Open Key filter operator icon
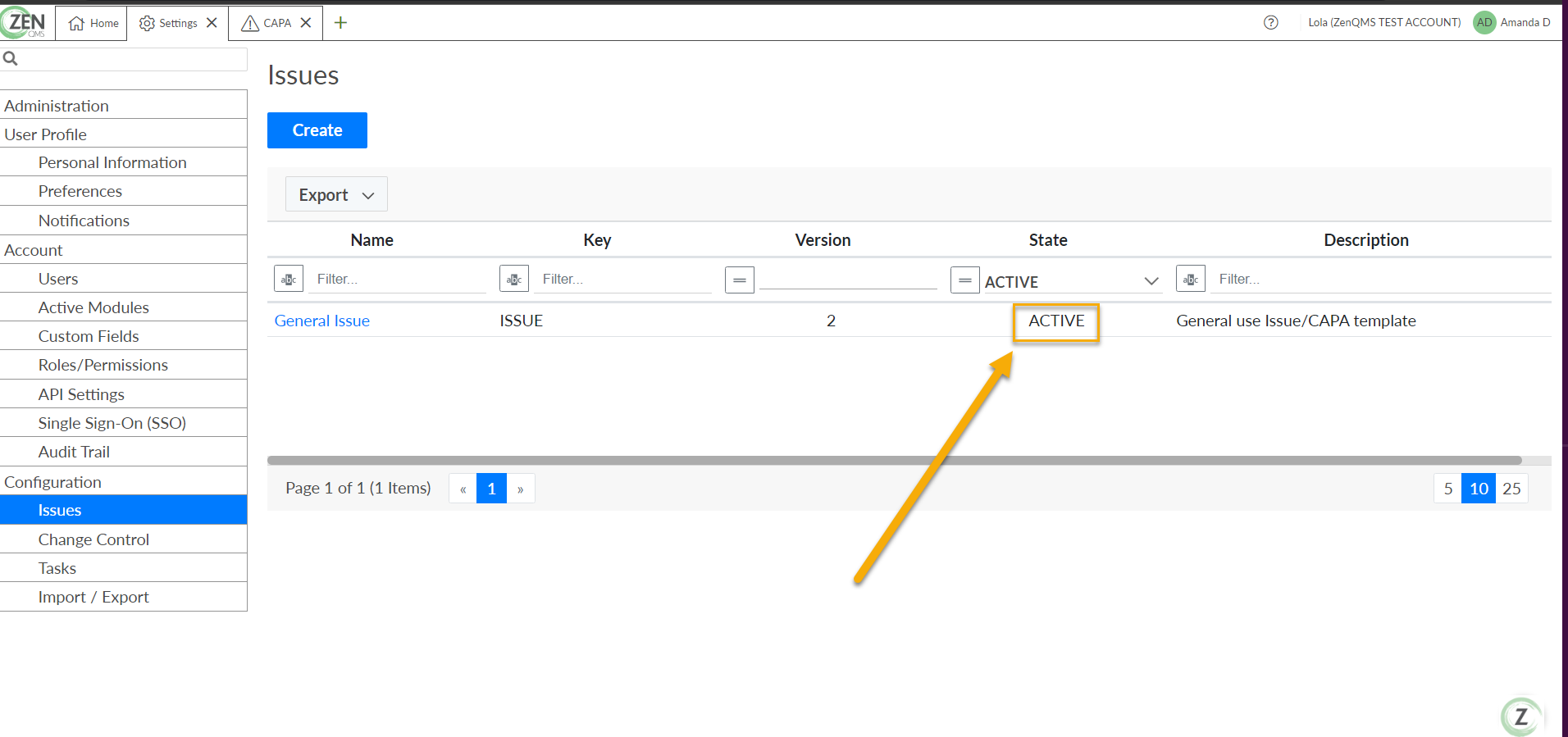The width and height of the screenshot is (1568, 737). click(x=514, y=280)
